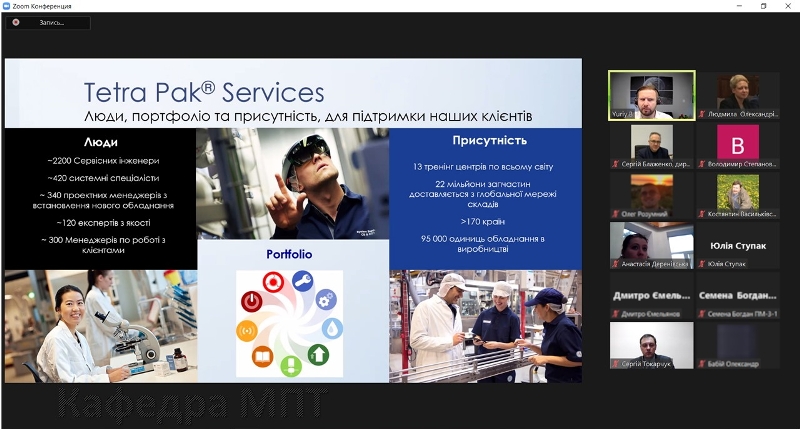Click the '>170 країн' text
Image resolution: width=800 pixels, height=429 pixels.
point(483,222)
